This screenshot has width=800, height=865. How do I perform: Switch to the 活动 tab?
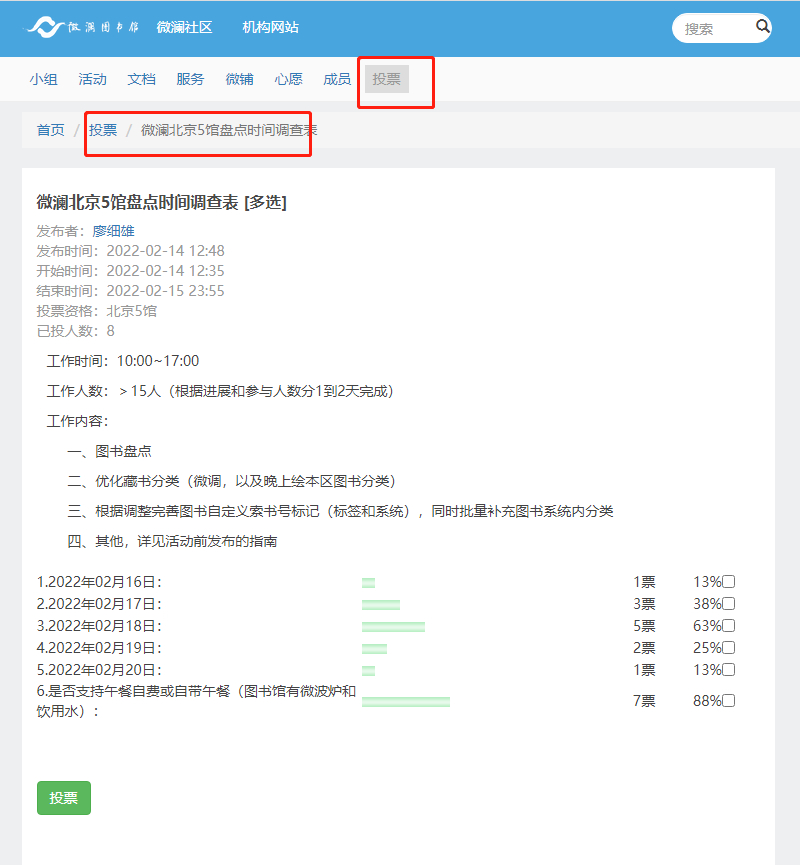[x=92, y=79]
